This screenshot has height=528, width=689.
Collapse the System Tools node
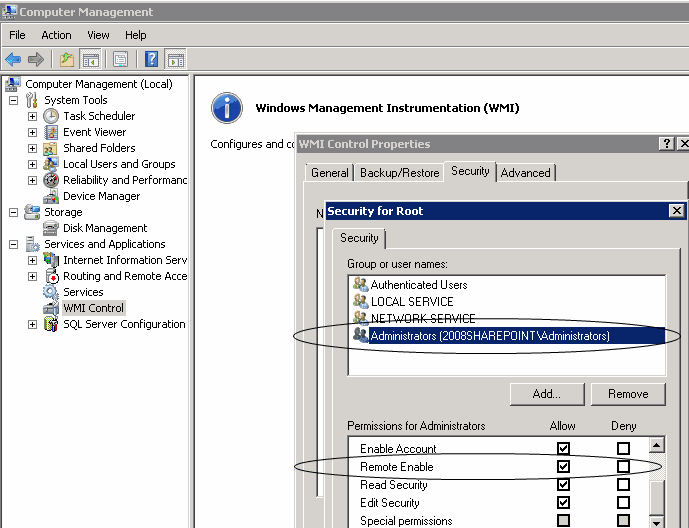pos(13,100)
